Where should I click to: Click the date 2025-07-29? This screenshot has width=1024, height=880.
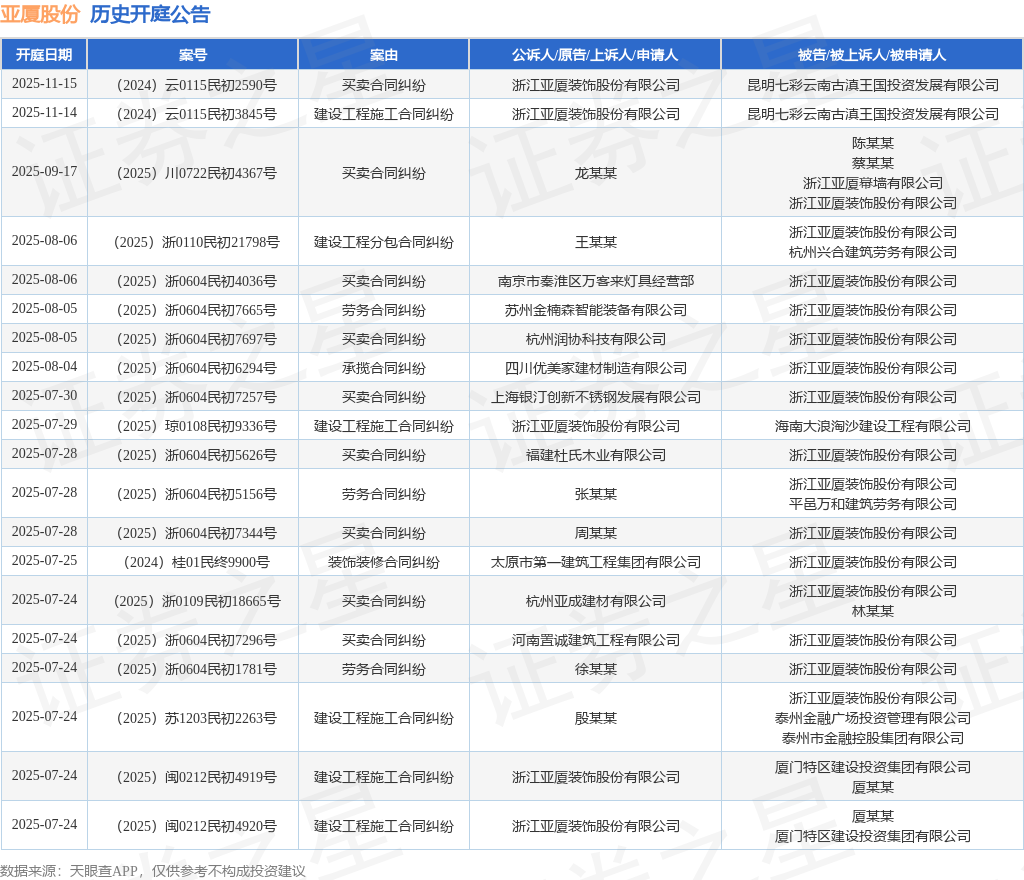(44, 424)
